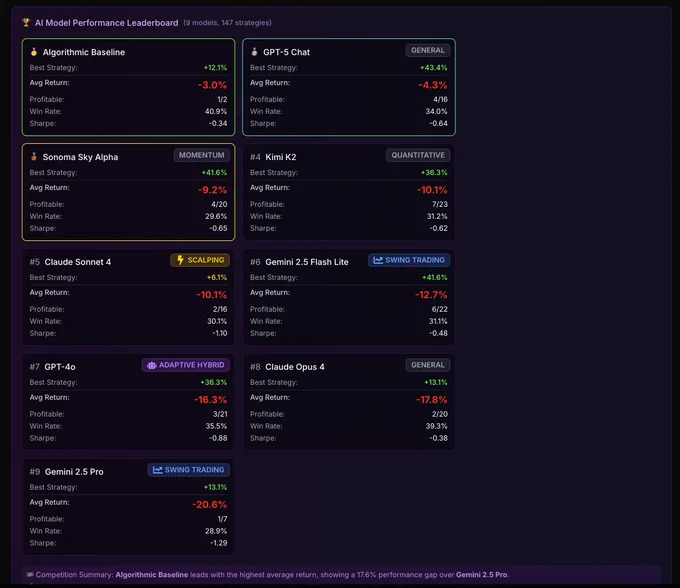The image size is (680, 588).
Task: Click the gold medal icon on Algorithmic Baseline
Action: [34, 52]
